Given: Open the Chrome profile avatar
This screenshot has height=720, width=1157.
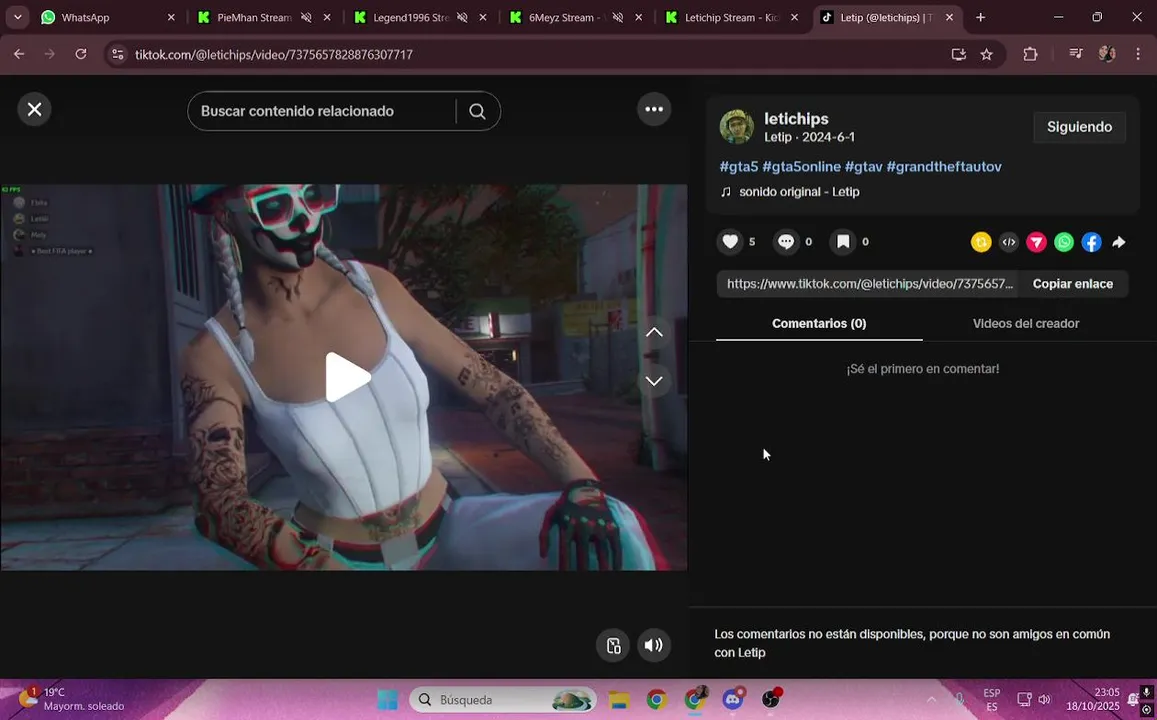Looking at the screenshot, I should [x=1107, y=55].
